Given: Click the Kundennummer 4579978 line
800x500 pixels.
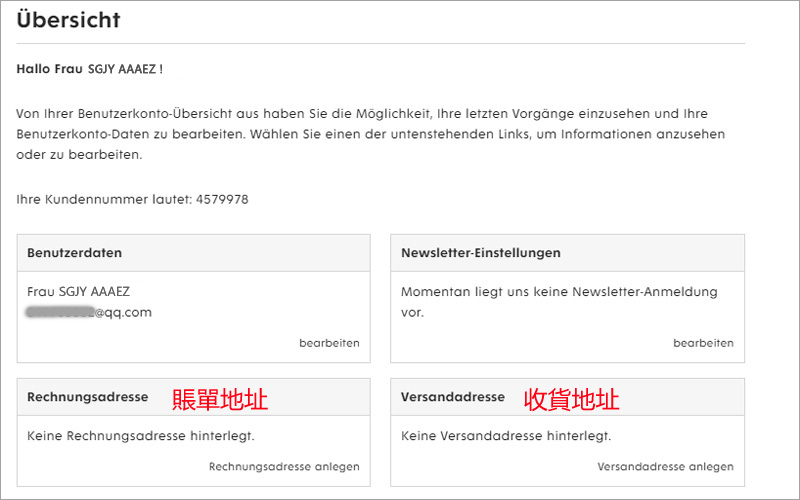Looking at the screenshot, I should (x=132, y=199).
